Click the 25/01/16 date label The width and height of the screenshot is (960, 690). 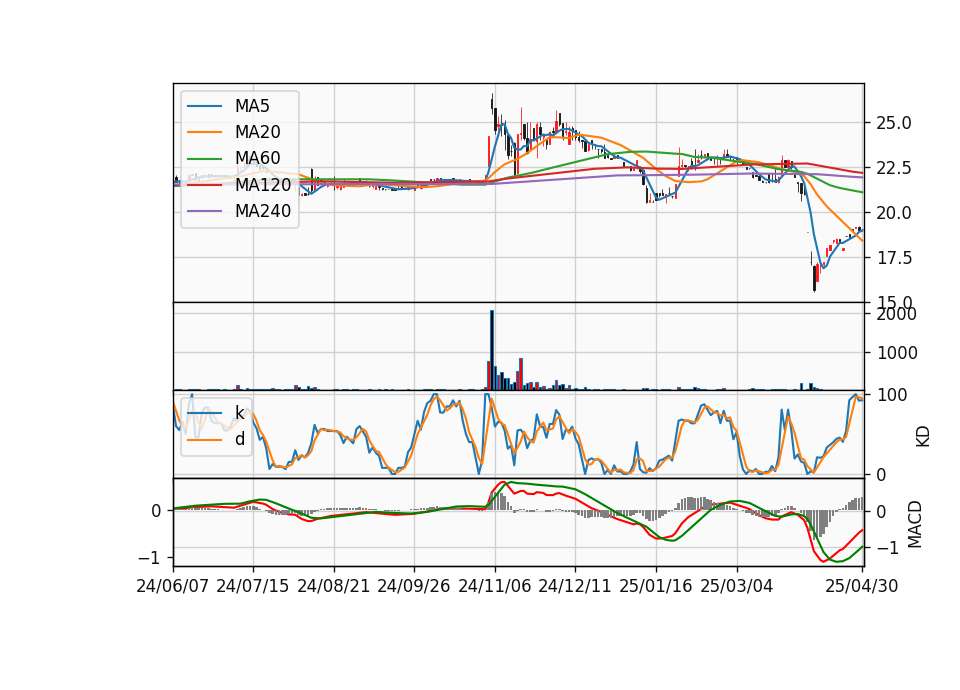[656, 586]
